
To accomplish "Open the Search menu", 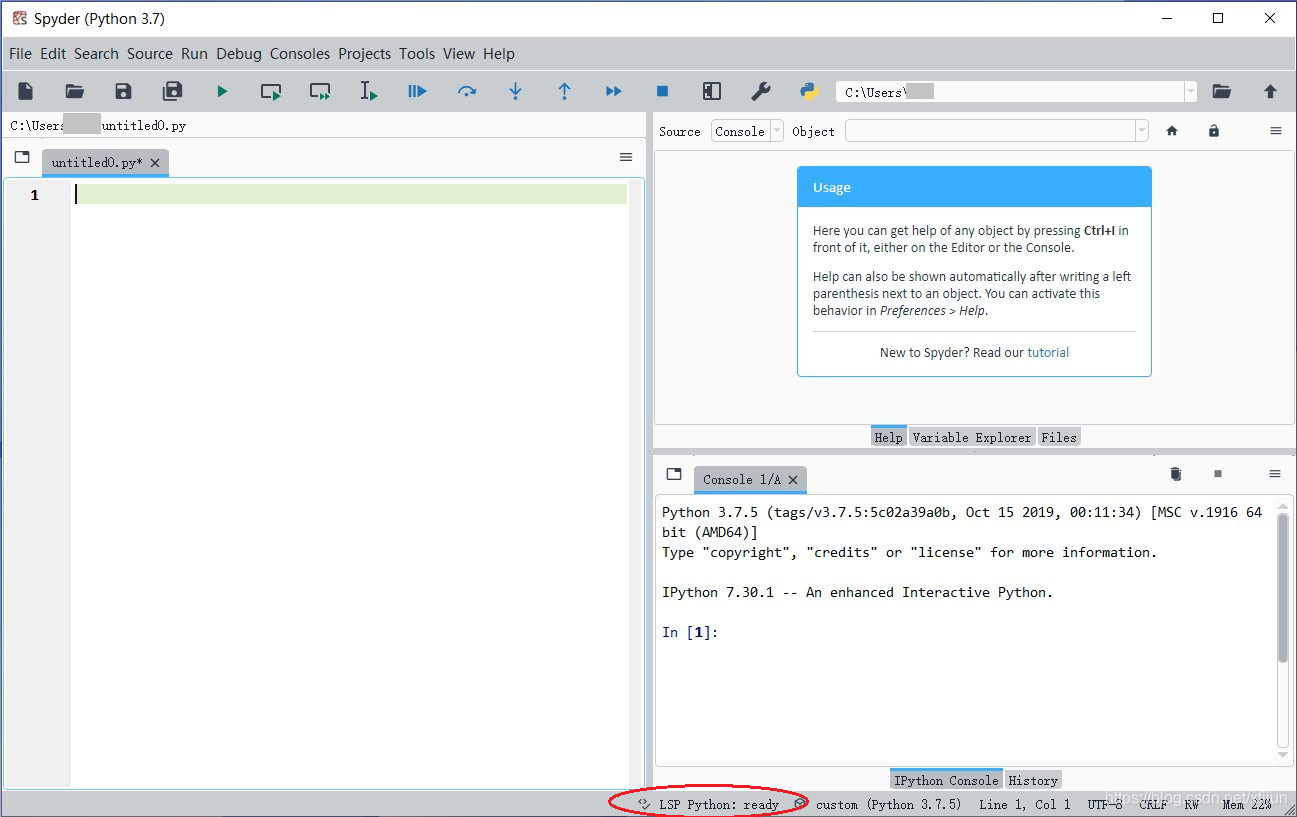I will point(96,54).
